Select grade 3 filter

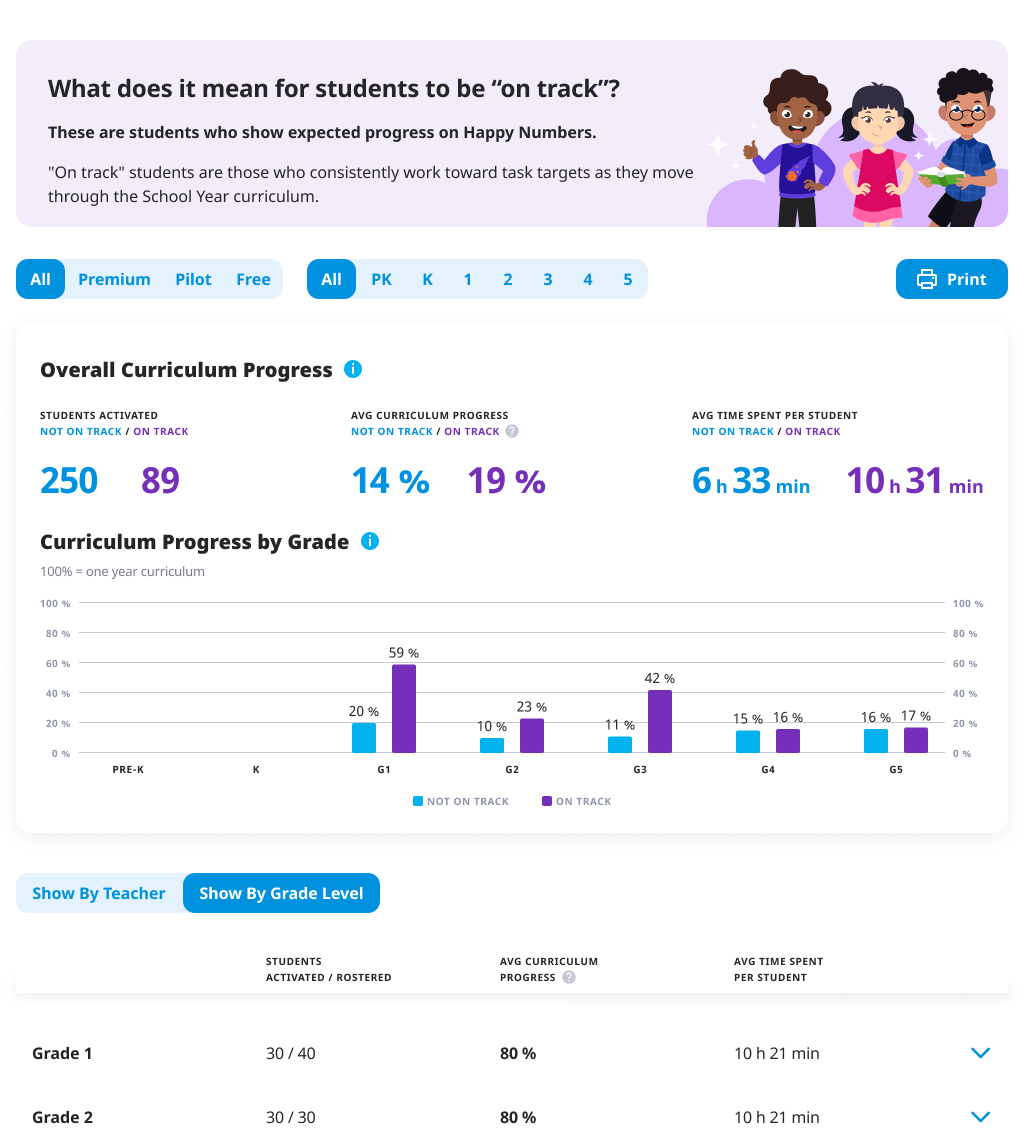click(x=548, y=279)
